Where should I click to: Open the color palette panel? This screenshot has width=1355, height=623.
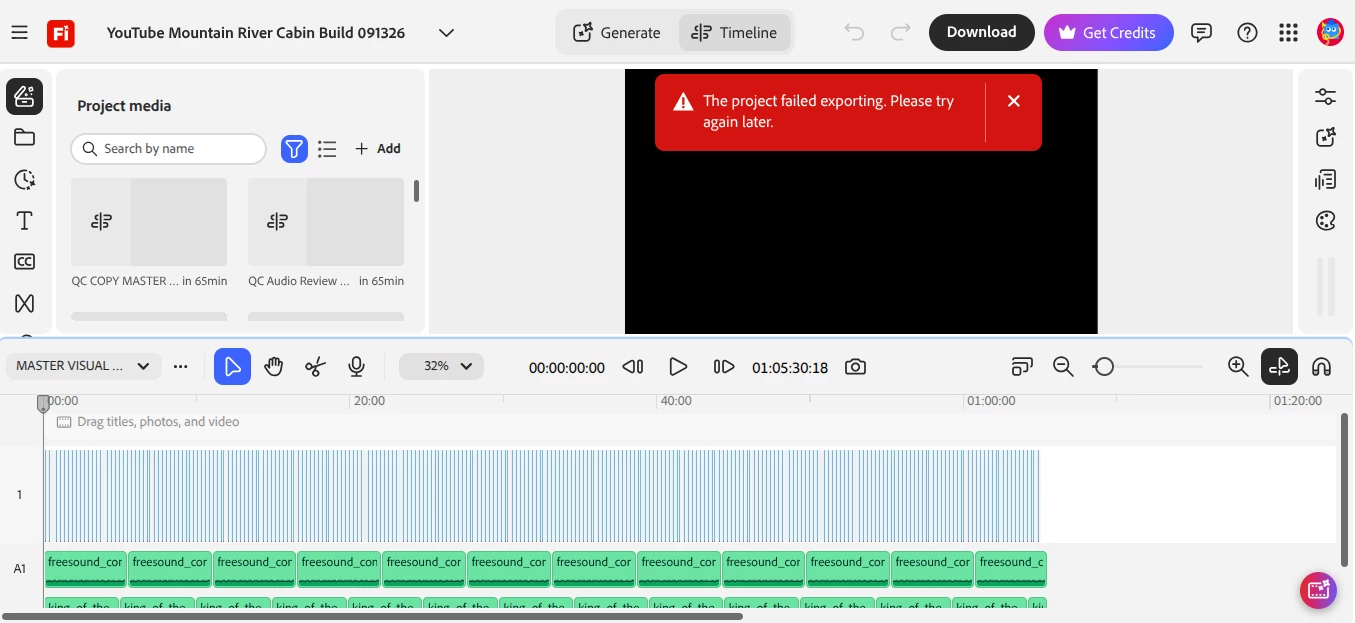point(1326,221)
